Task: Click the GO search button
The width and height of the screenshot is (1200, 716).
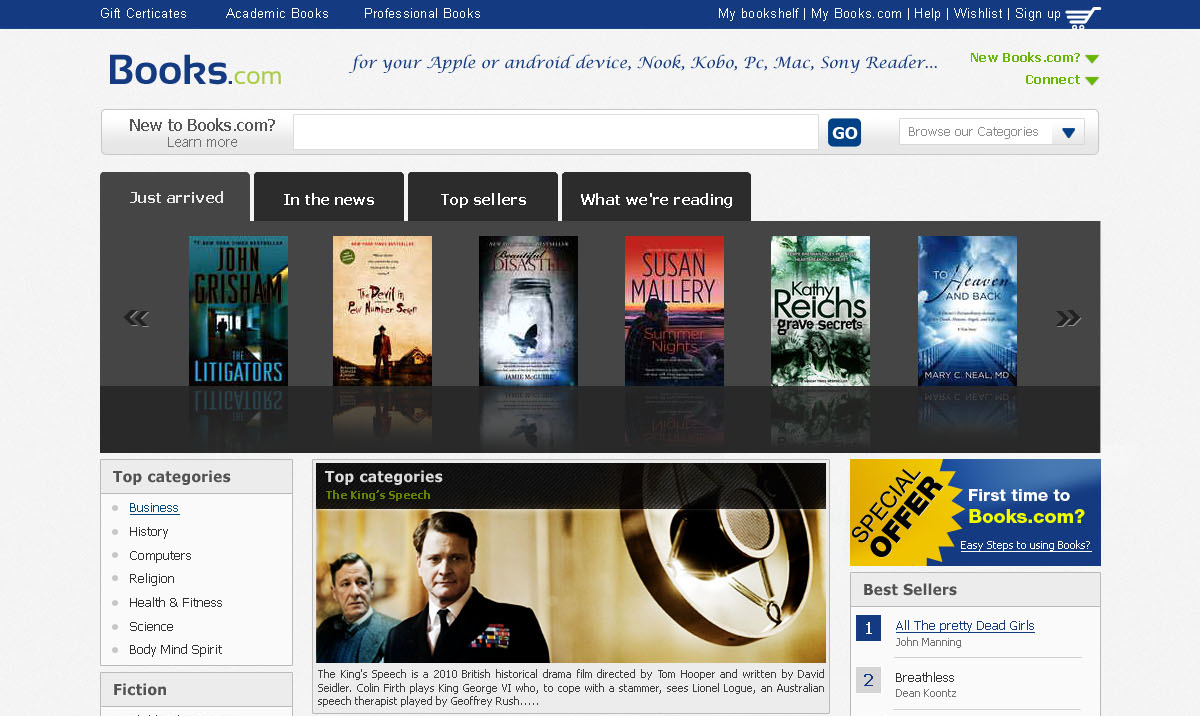Action: point(844,132)
